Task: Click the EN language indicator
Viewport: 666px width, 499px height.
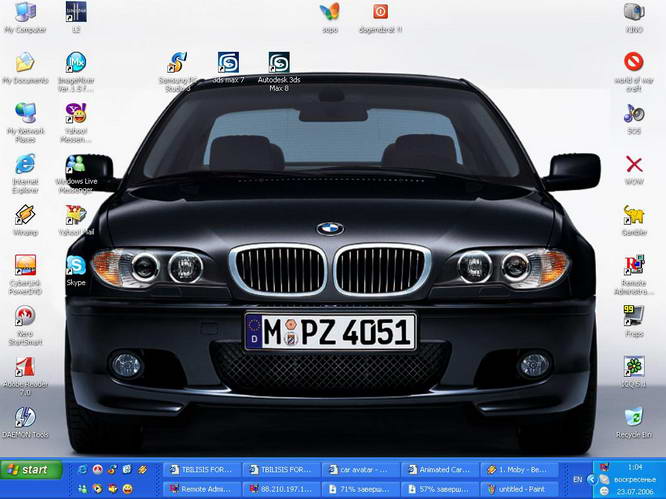Action: pos(577,479)
